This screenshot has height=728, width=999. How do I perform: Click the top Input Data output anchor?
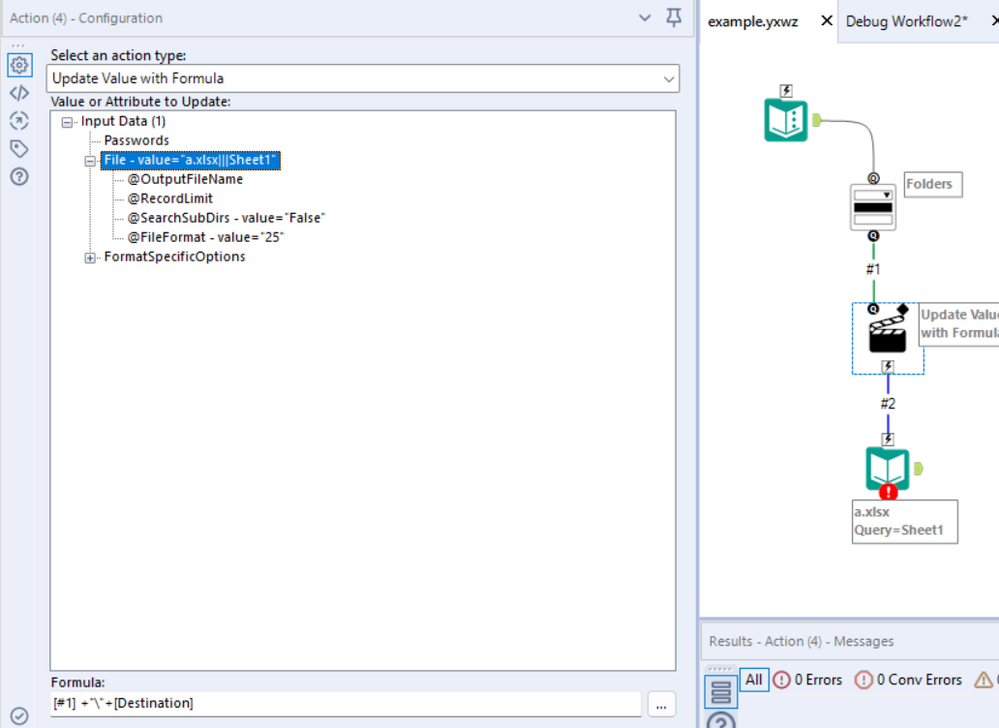[817, 119]
